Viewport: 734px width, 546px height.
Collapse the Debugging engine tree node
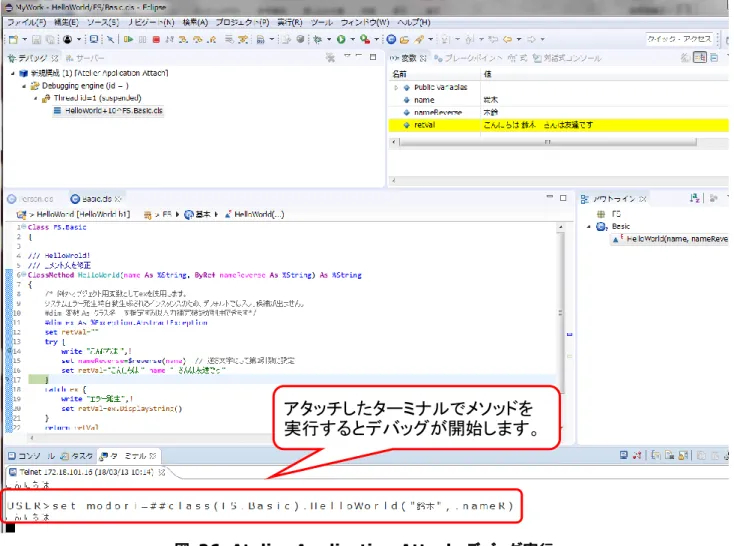click(x=24, y=86)
